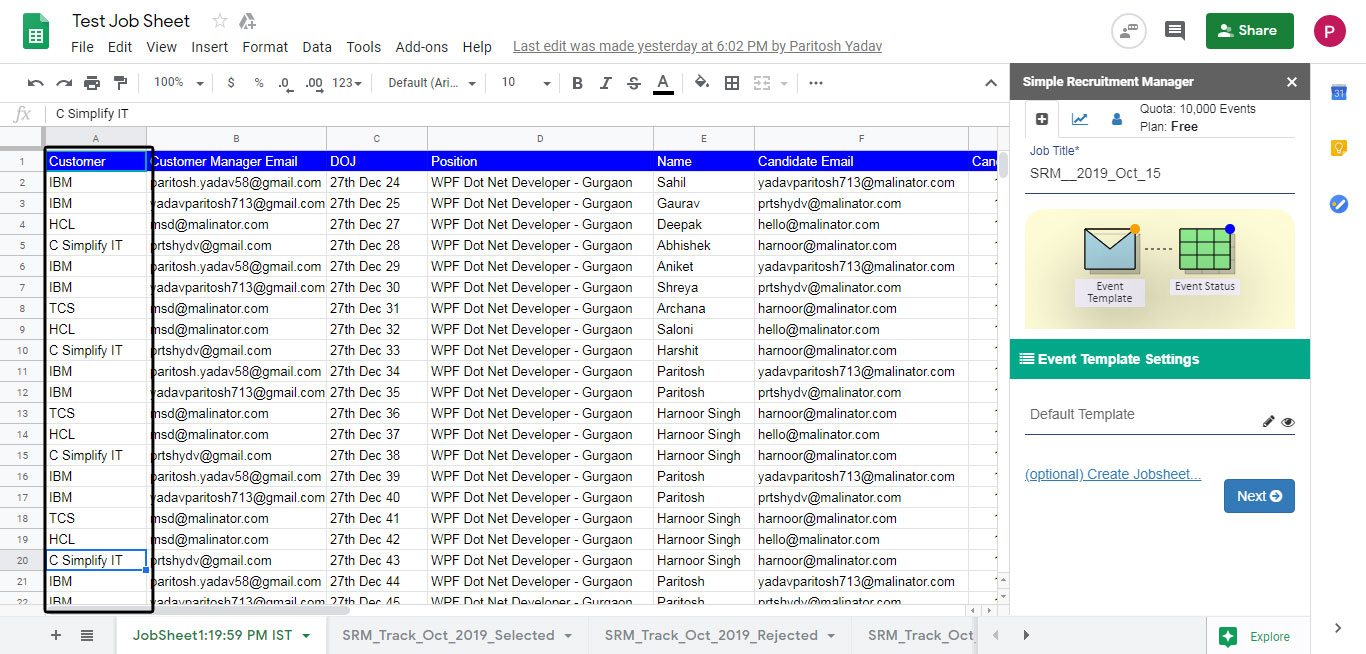The width and height of the screenshot is (1366, 654).
Task: Open the File menu
Action: [x=82, y=47]
